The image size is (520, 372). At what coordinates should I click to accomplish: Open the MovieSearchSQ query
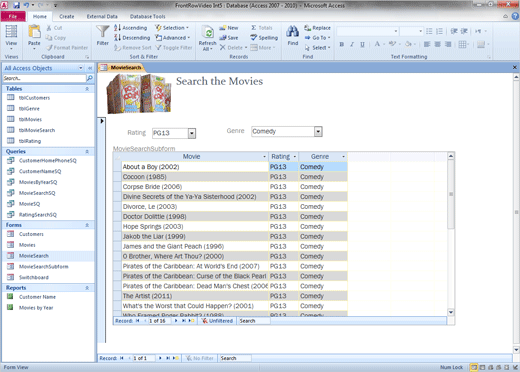point(37,193)
